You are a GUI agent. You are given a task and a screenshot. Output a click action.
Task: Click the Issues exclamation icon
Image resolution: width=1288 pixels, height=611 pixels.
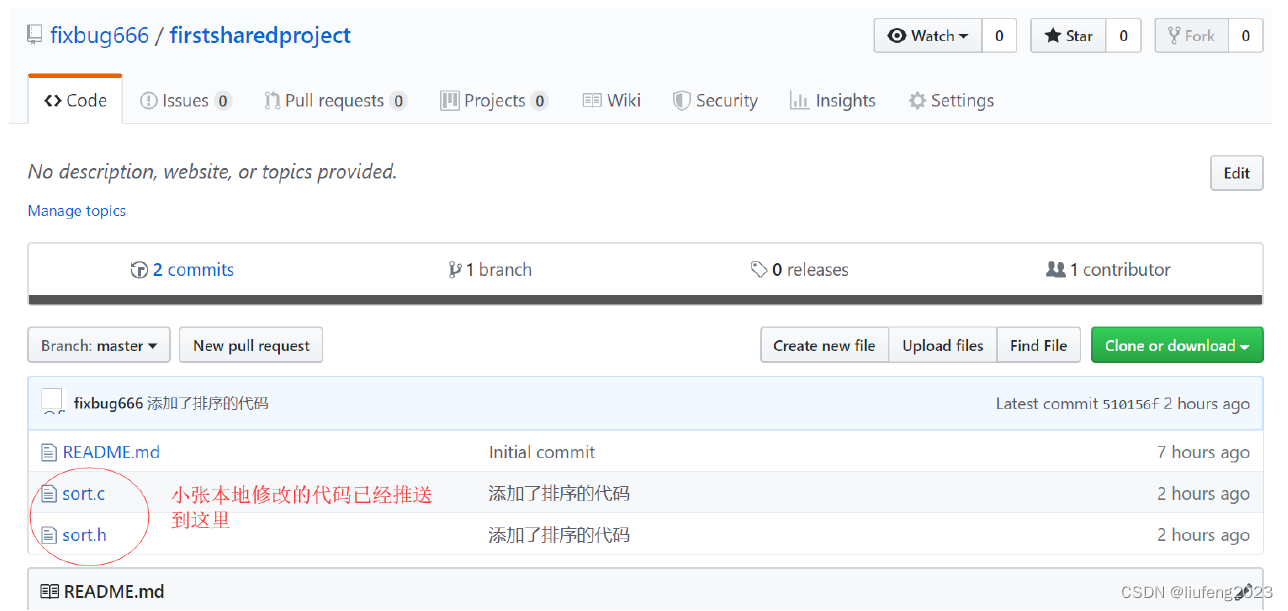point(149,100)
